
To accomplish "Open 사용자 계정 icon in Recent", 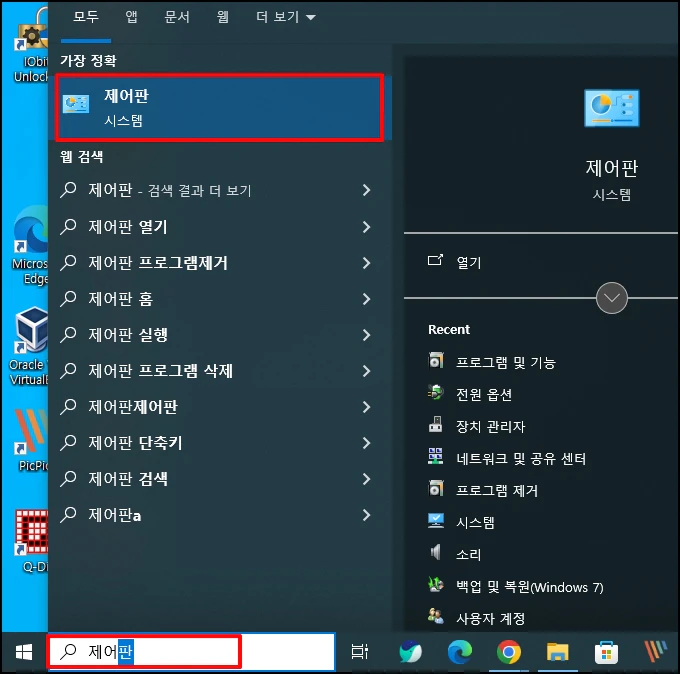I will coord(436,617).
